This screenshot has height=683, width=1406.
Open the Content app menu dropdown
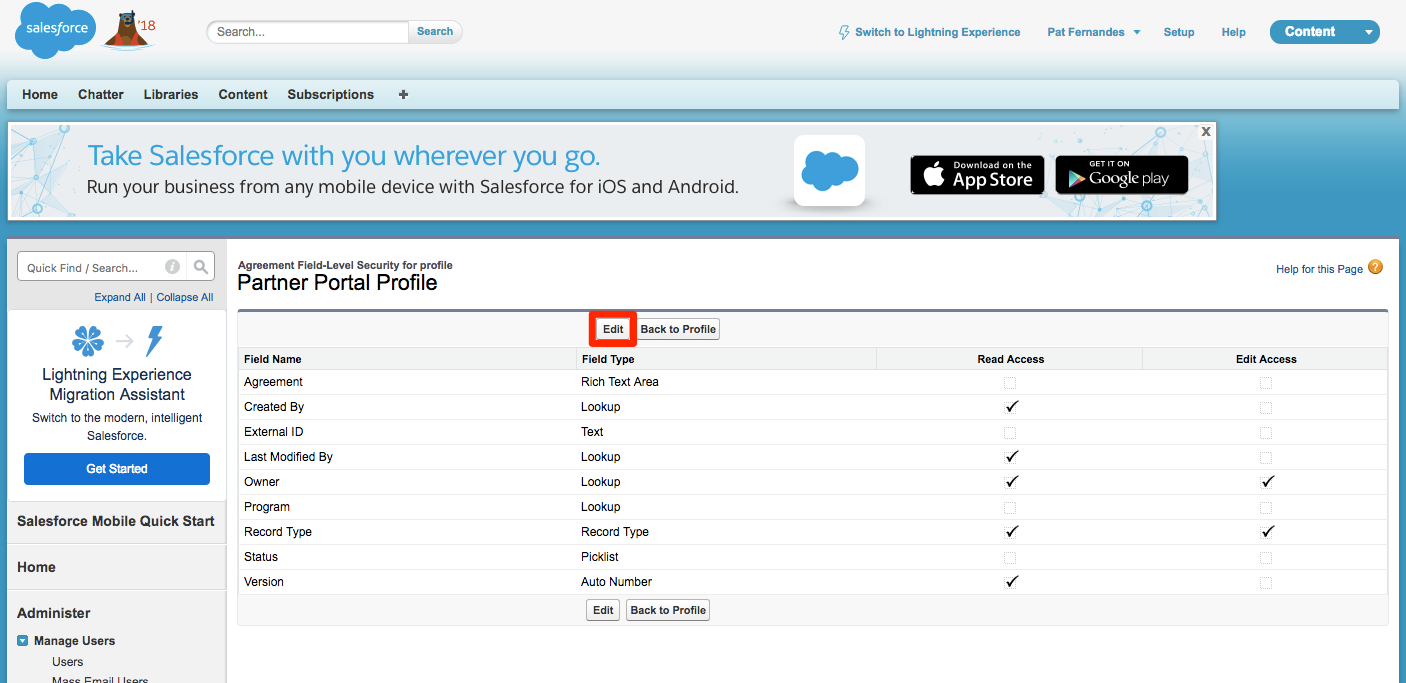(1324, 32)
